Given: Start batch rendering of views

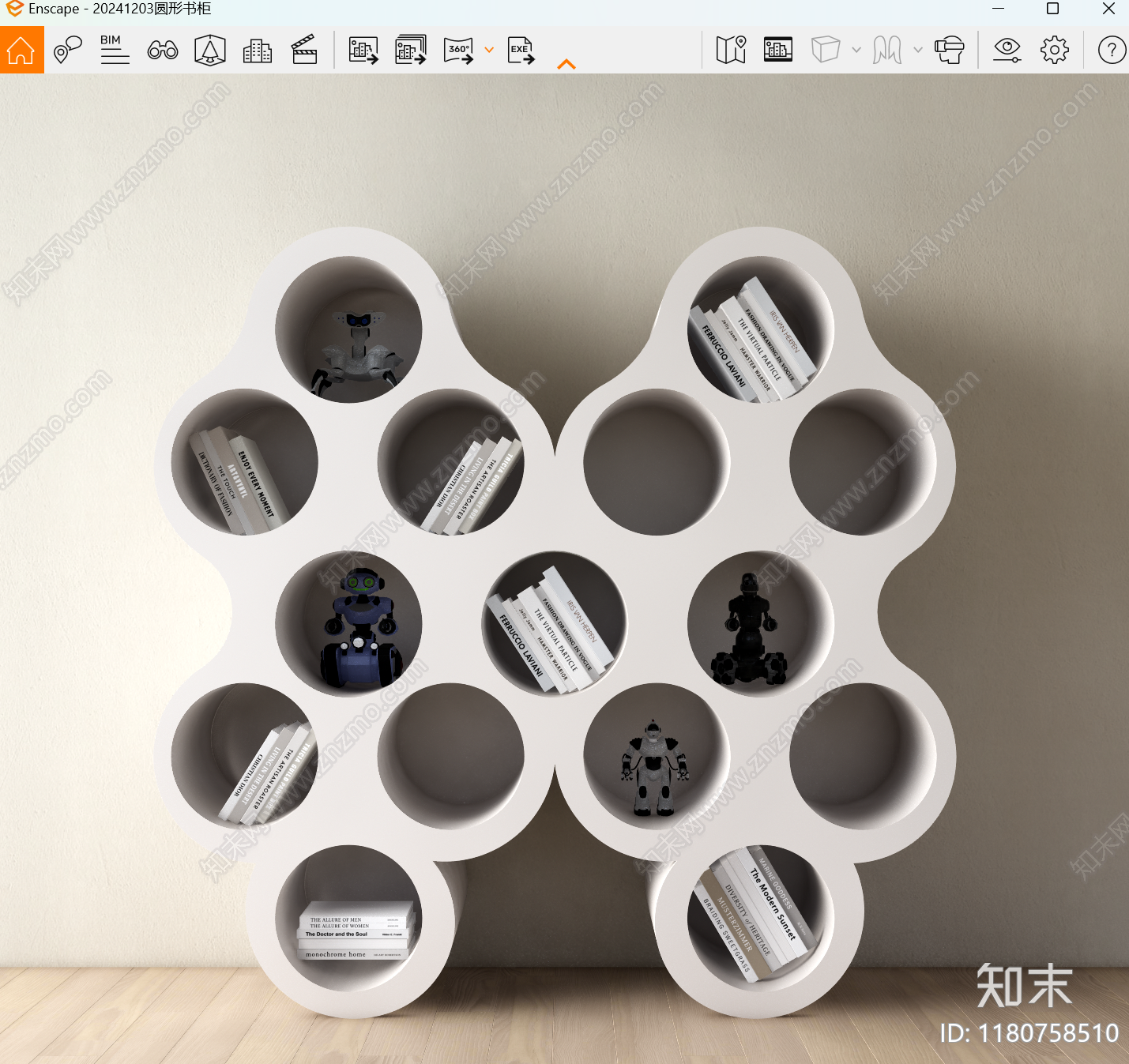Looking at the screenshot, I should tap(411, 50).
